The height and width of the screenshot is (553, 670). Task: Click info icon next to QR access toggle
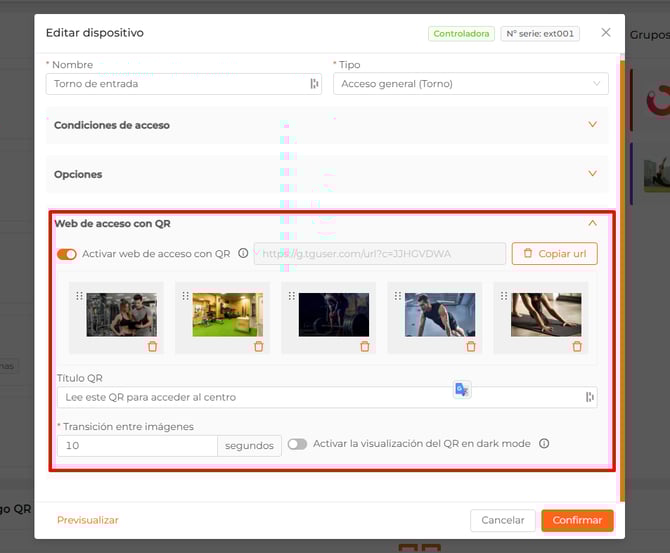[243, 254]
